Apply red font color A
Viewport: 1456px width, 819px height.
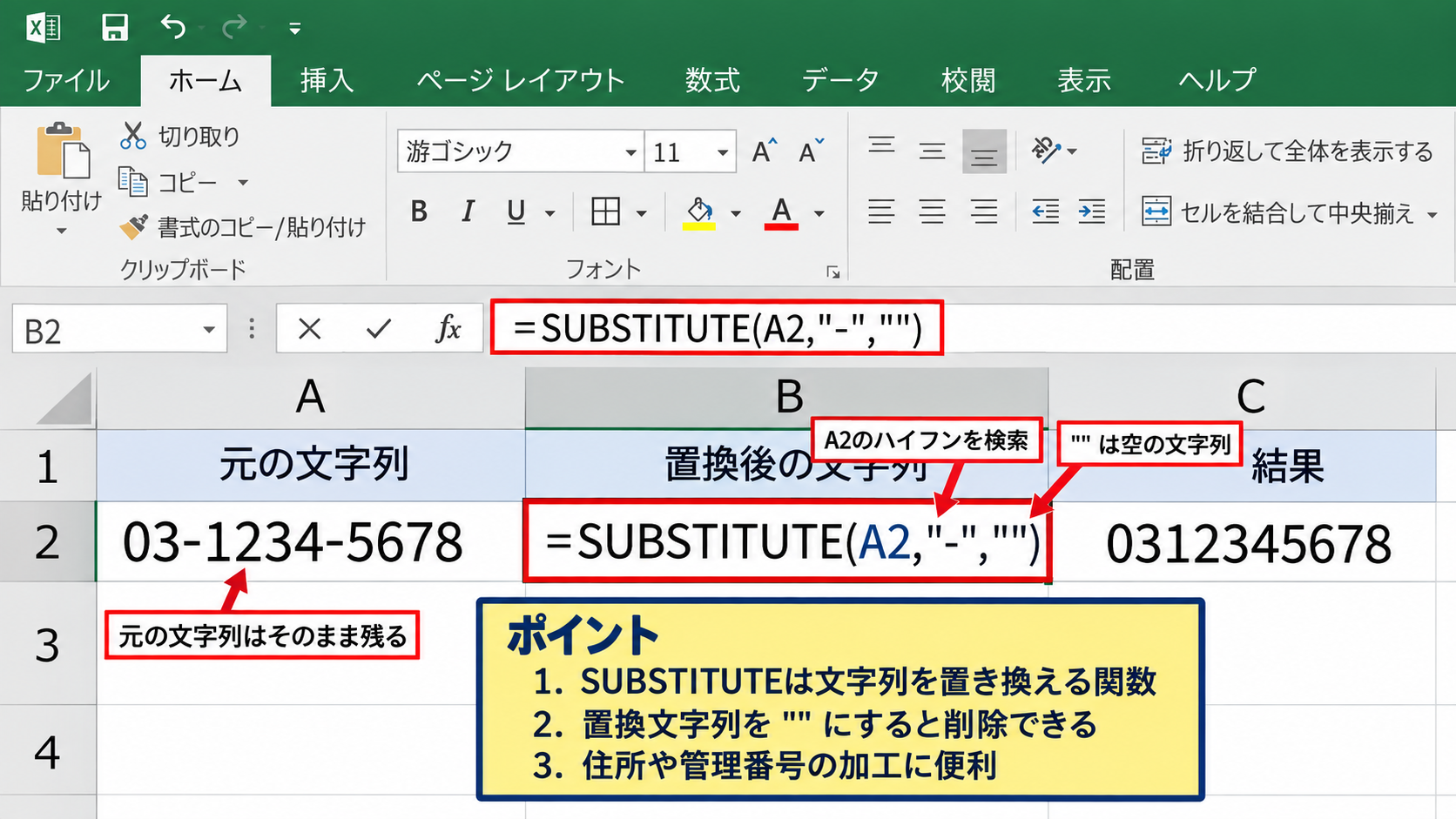(781, 212)
